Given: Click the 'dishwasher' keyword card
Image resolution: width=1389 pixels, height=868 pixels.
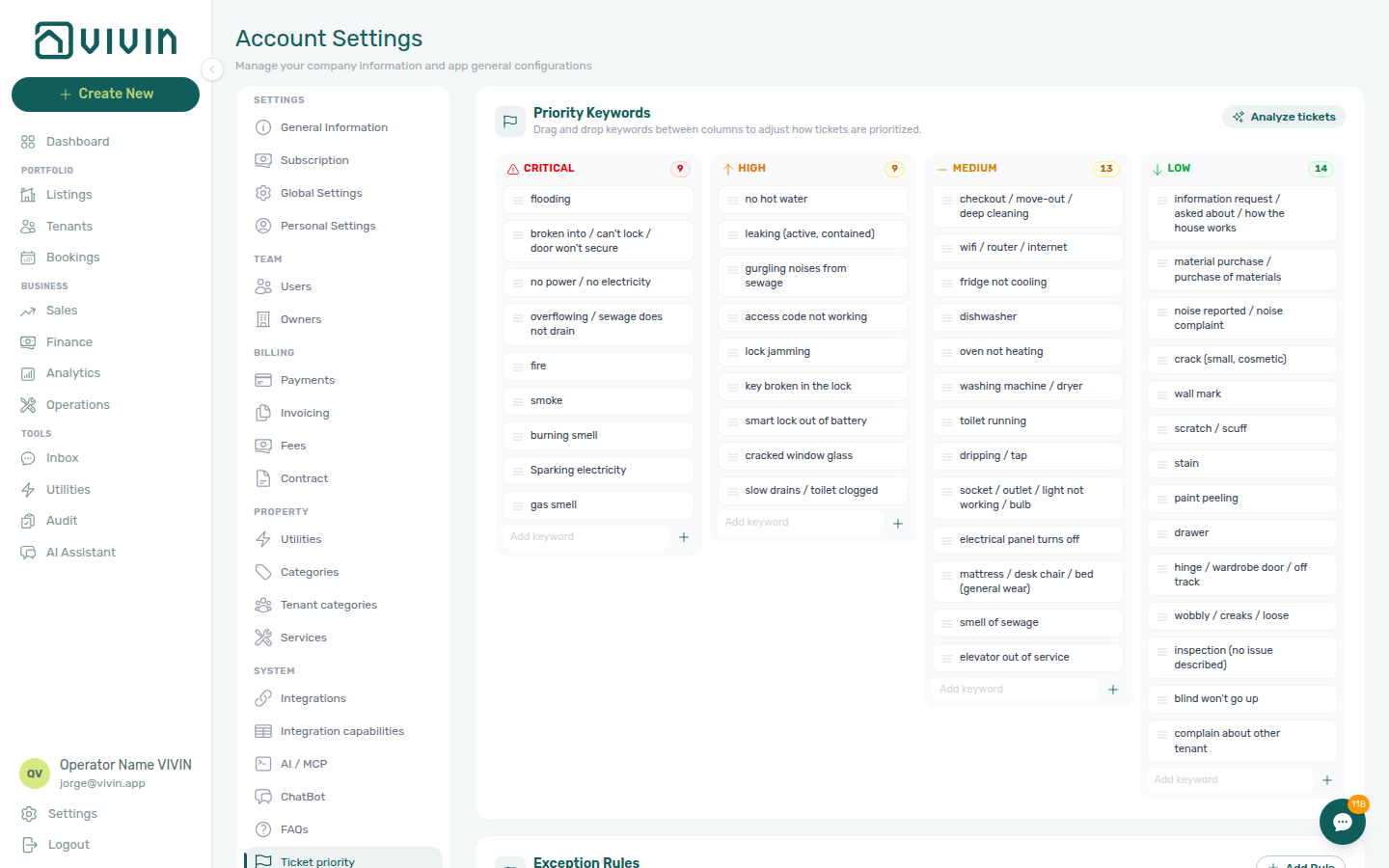Looking at the screenshot, I should click(1027, 317).
